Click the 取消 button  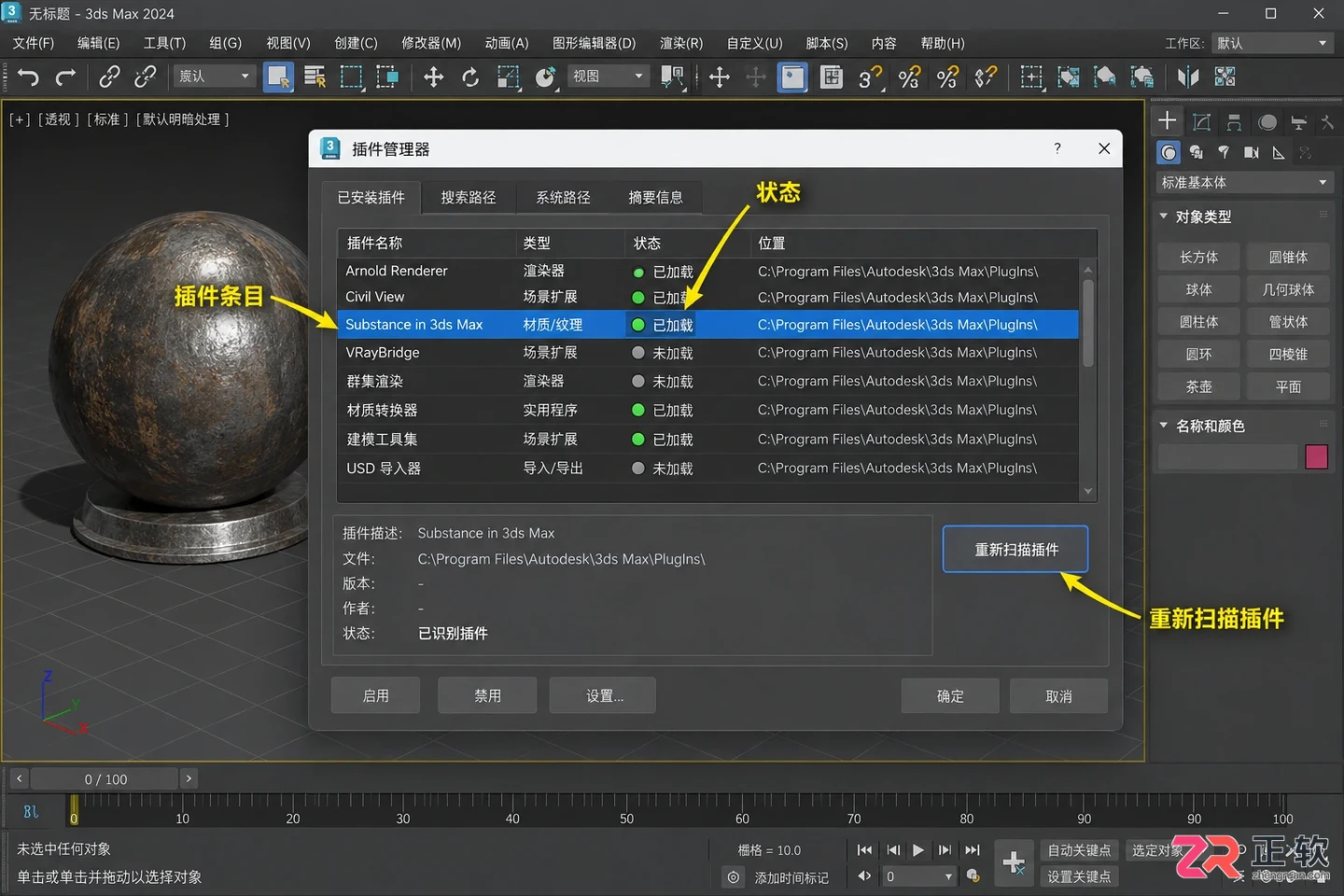[1058, 695]
